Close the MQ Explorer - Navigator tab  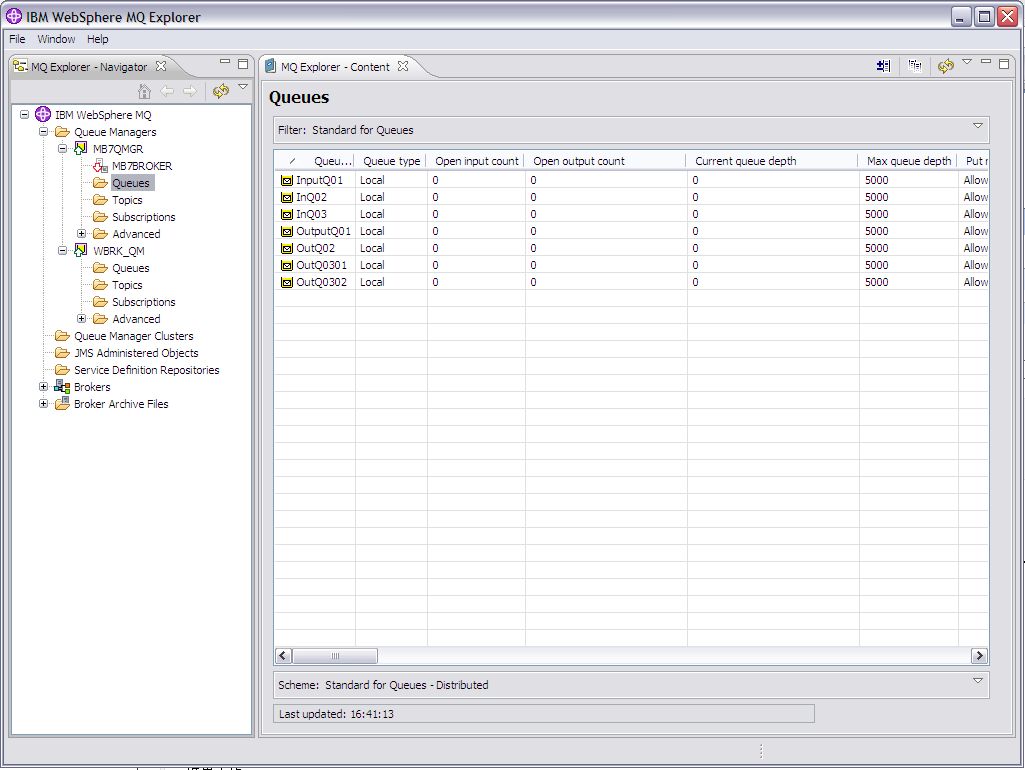(161, 66)
